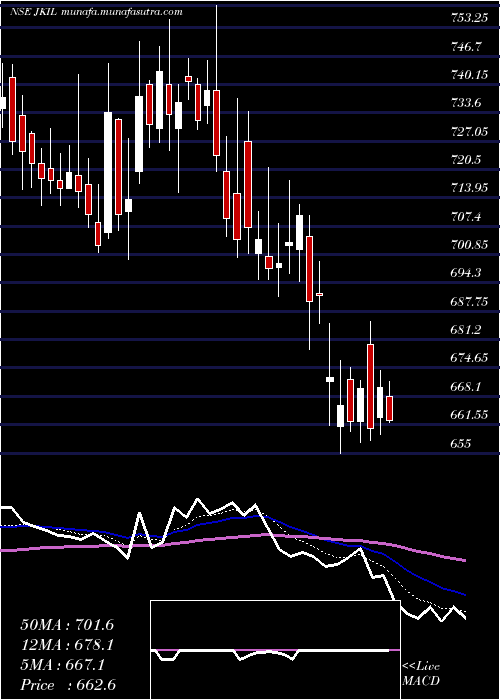Viewport: 500px width, 700px height.
Task: Click the 727.05 price axis label
Action: tap(468, 132)
